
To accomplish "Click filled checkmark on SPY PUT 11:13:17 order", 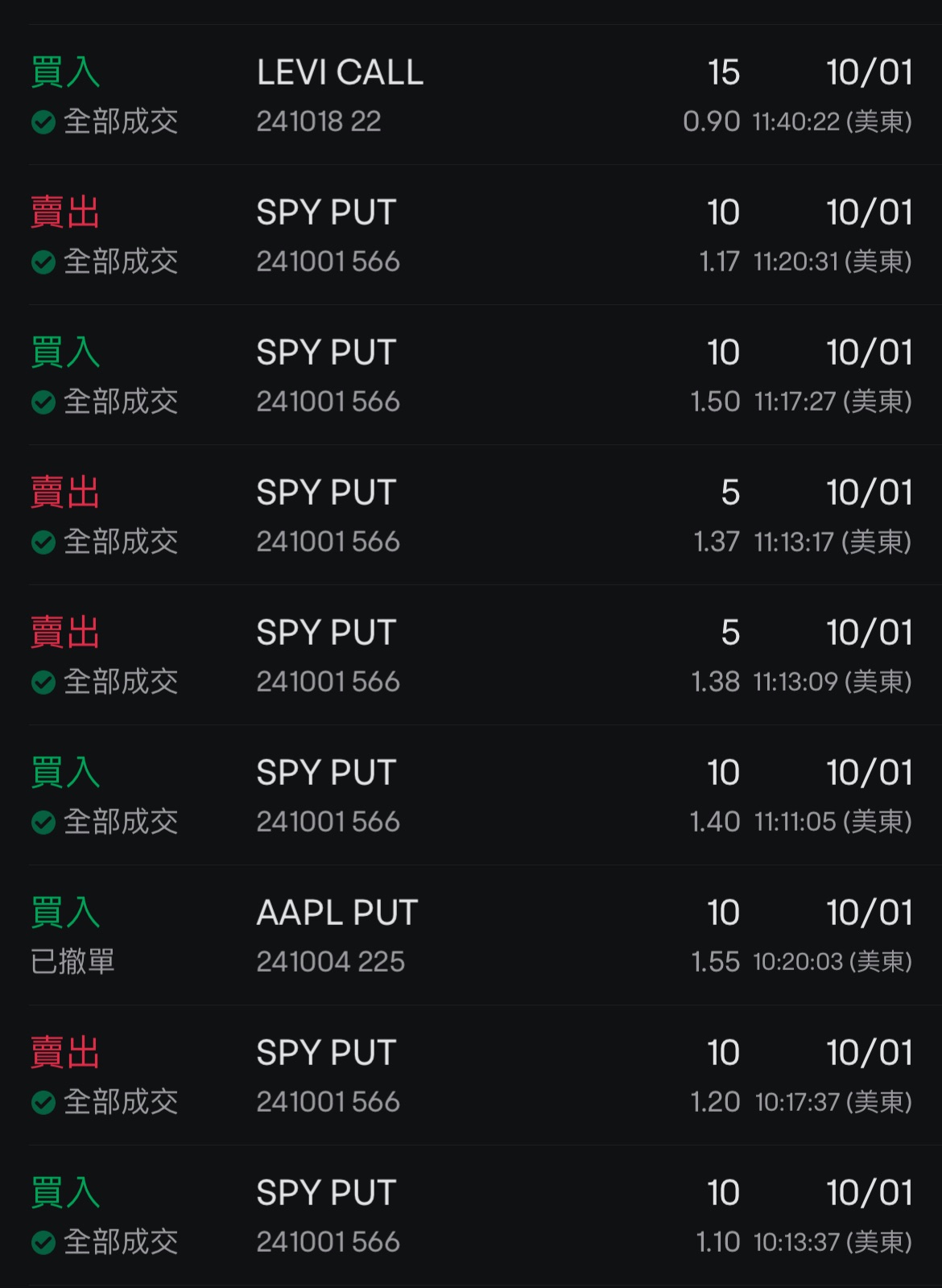I will [x=43, y=543].
